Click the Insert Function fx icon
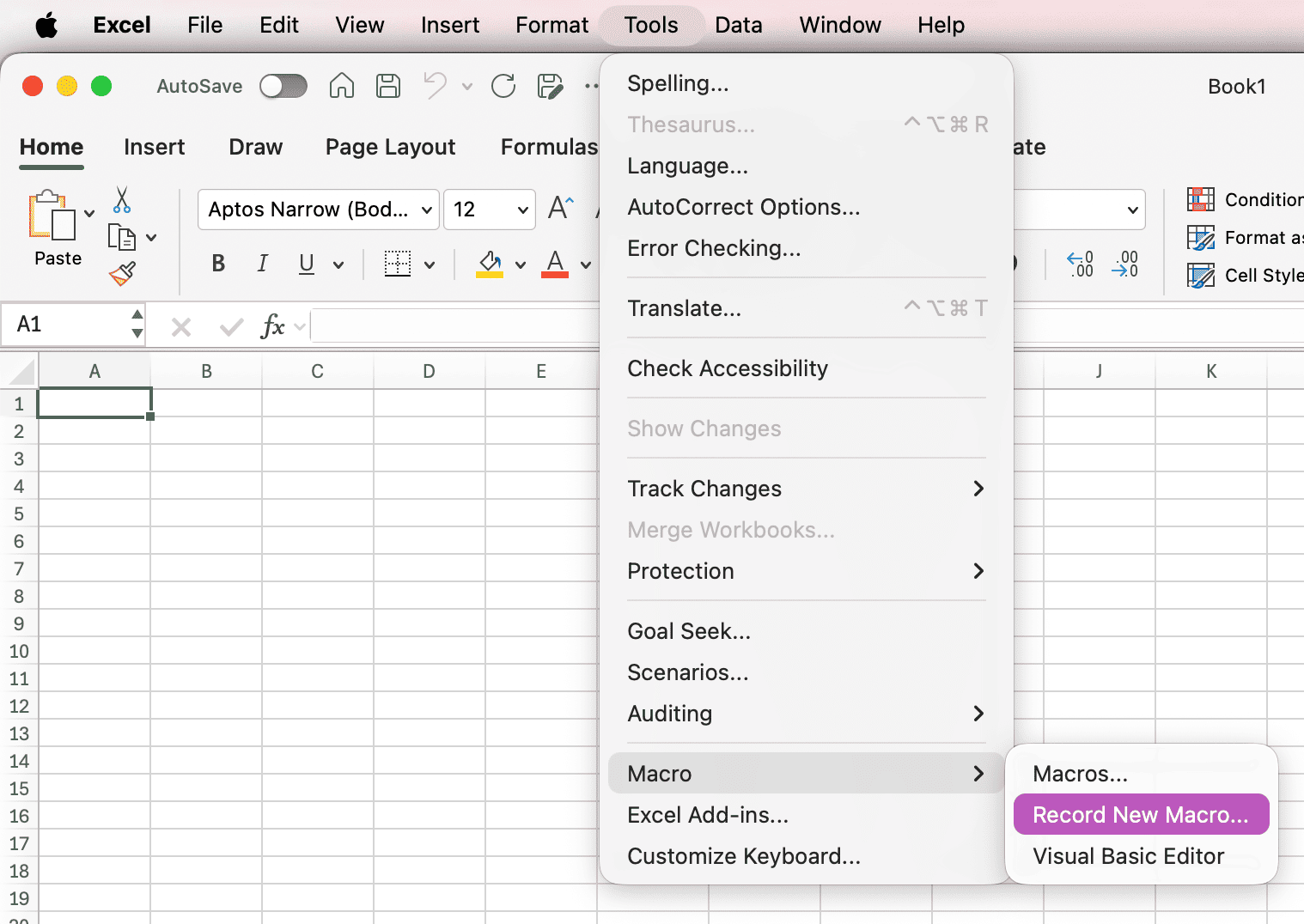 point(272,326)
